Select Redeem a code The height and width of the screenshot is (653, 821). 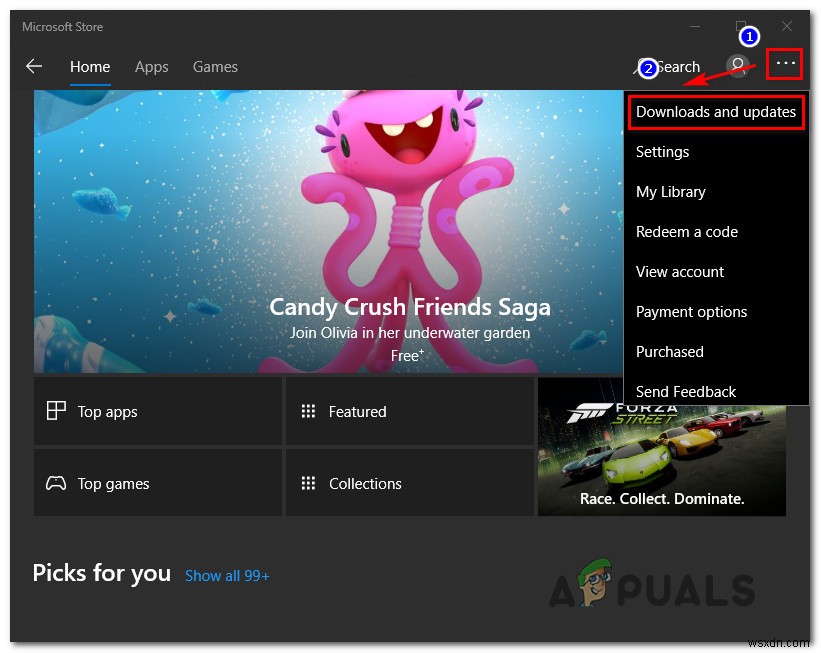[x=686, y=232]
